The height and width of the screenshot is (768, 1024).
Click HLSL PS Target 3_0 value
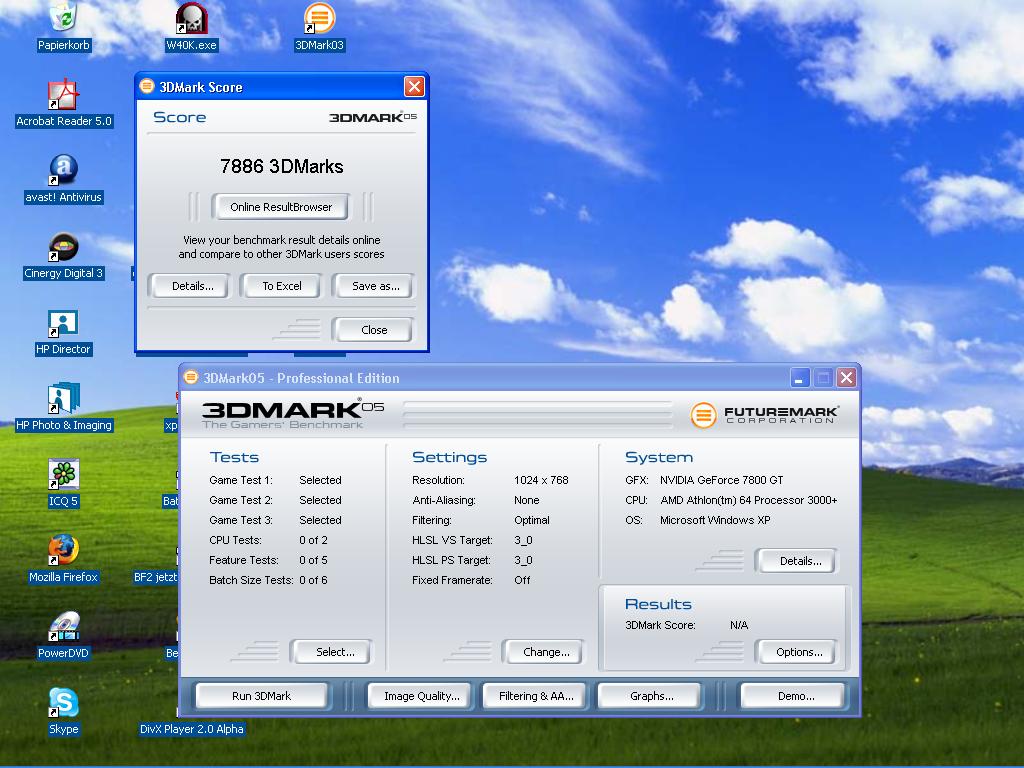(x=523, y=560)
